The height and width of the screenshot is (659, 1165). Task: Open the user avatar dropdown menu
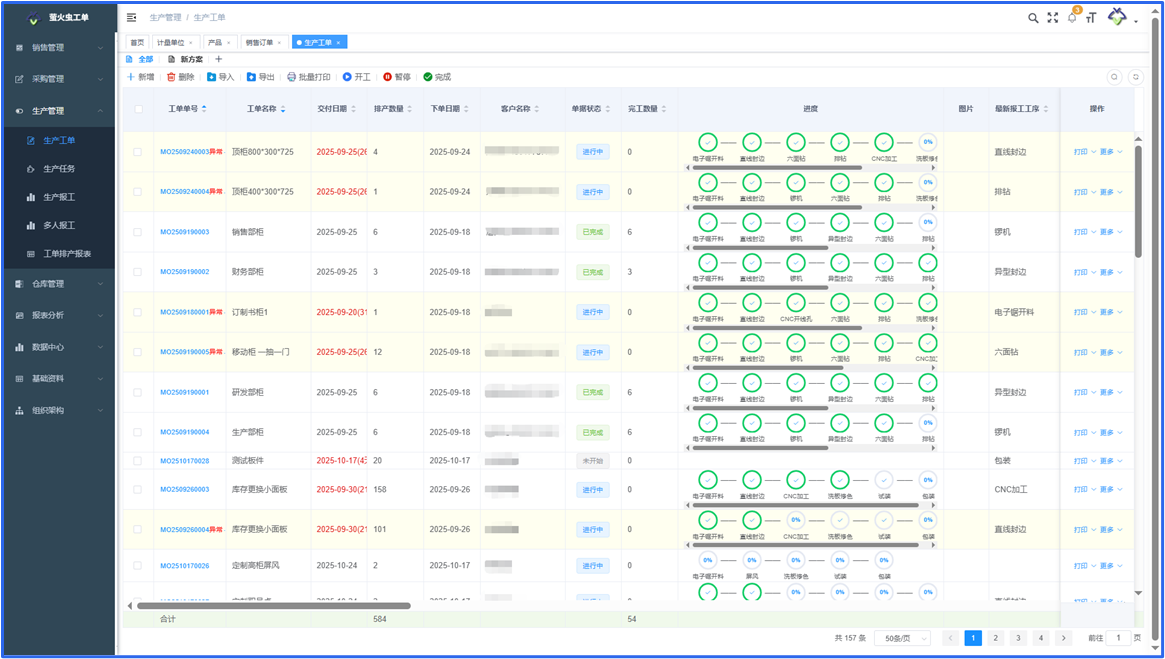1121,18
